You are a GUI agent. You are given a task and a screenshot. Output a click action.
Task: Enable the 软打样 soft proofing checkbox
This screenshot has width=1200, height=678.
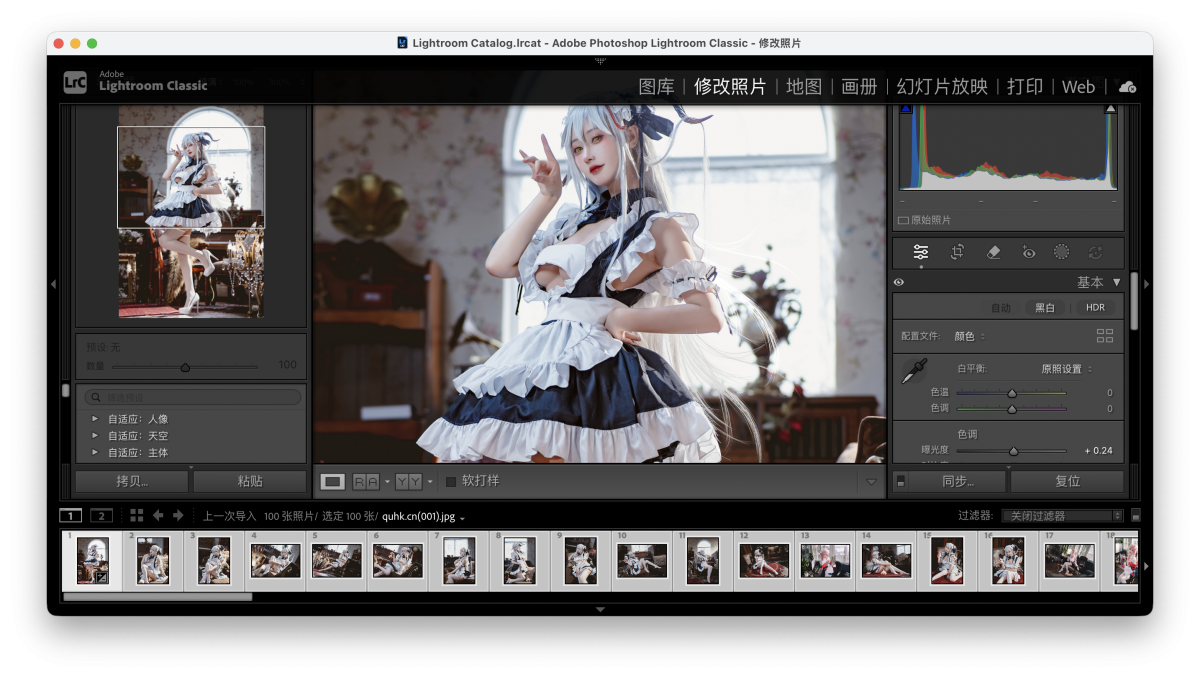point(451,481)
